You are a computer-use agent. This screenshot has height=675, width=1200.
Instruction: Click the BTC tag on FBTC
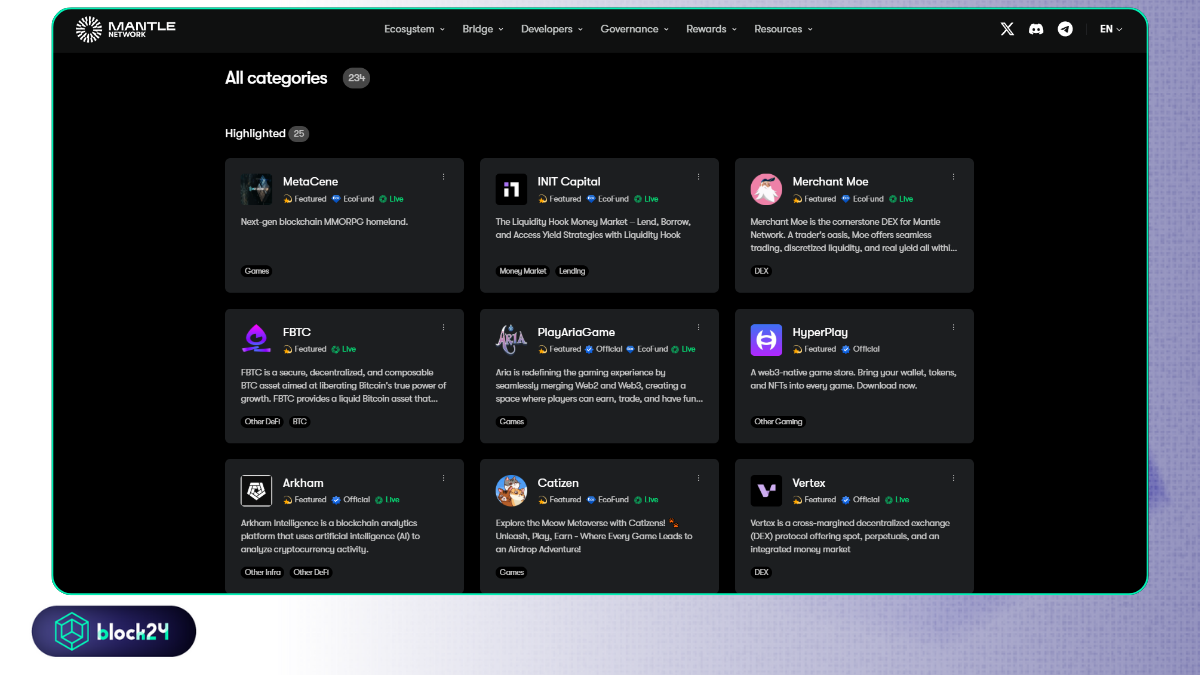tap(299, 422)
